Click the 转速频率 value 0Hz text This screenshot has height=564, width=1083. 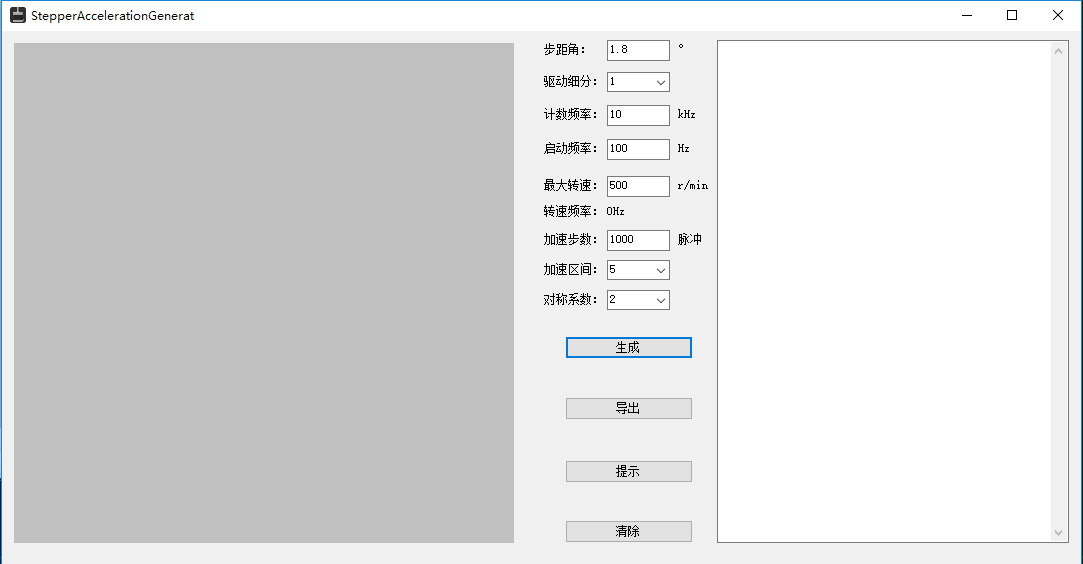click(x=615, y=212)
